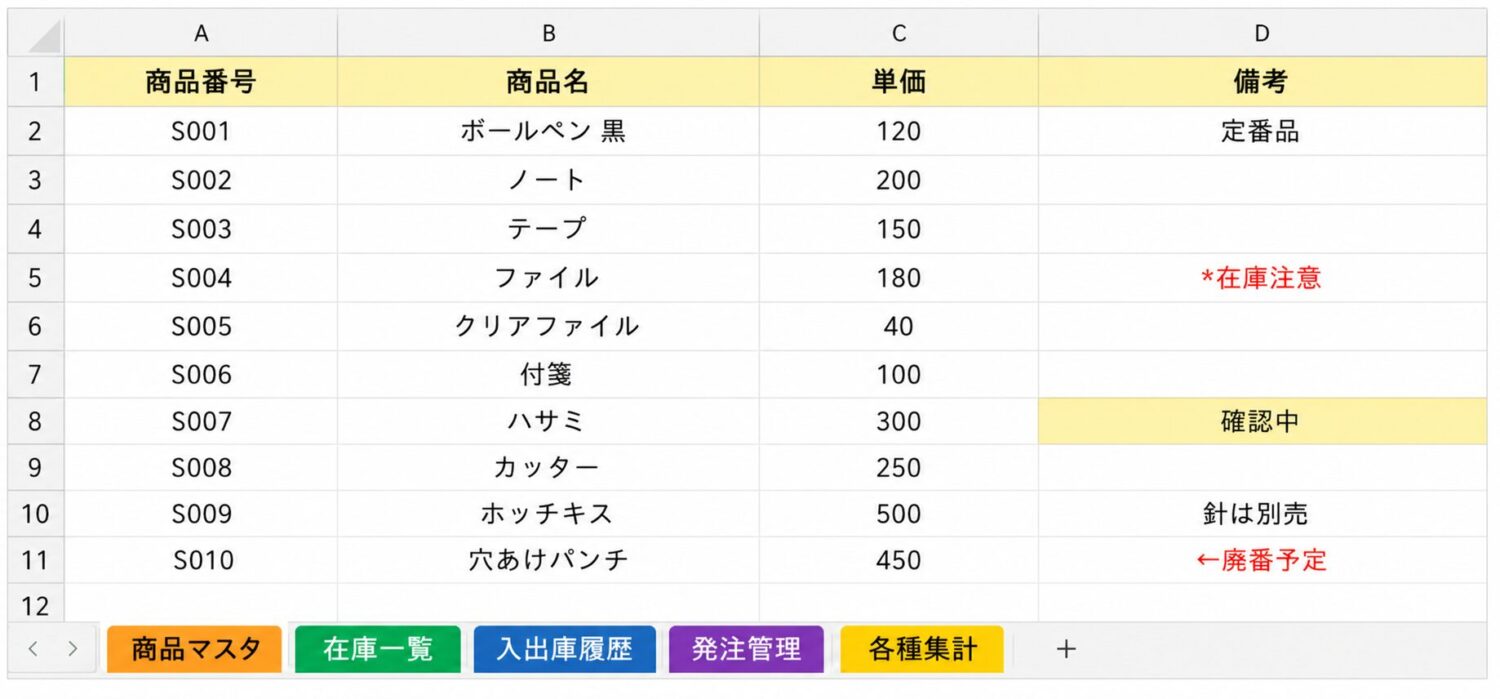This screenshot has height=699, width=1500.
Task: Select the red *在庫注意 cell
Action: click(1262, 278)
